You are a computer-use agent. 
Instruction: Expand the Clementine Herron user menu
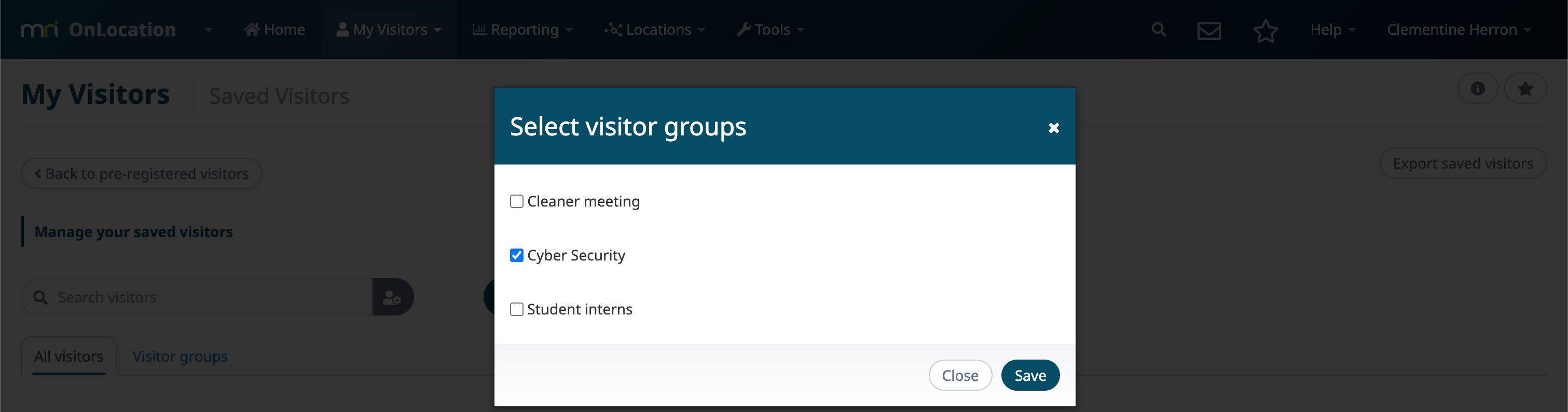[x=1459, y=29]
